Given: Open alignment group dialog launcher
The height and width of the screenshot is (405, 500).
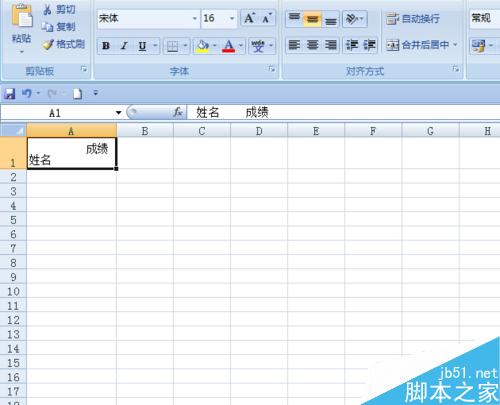Looking at the screenshot, I should (x=456, y=69).
